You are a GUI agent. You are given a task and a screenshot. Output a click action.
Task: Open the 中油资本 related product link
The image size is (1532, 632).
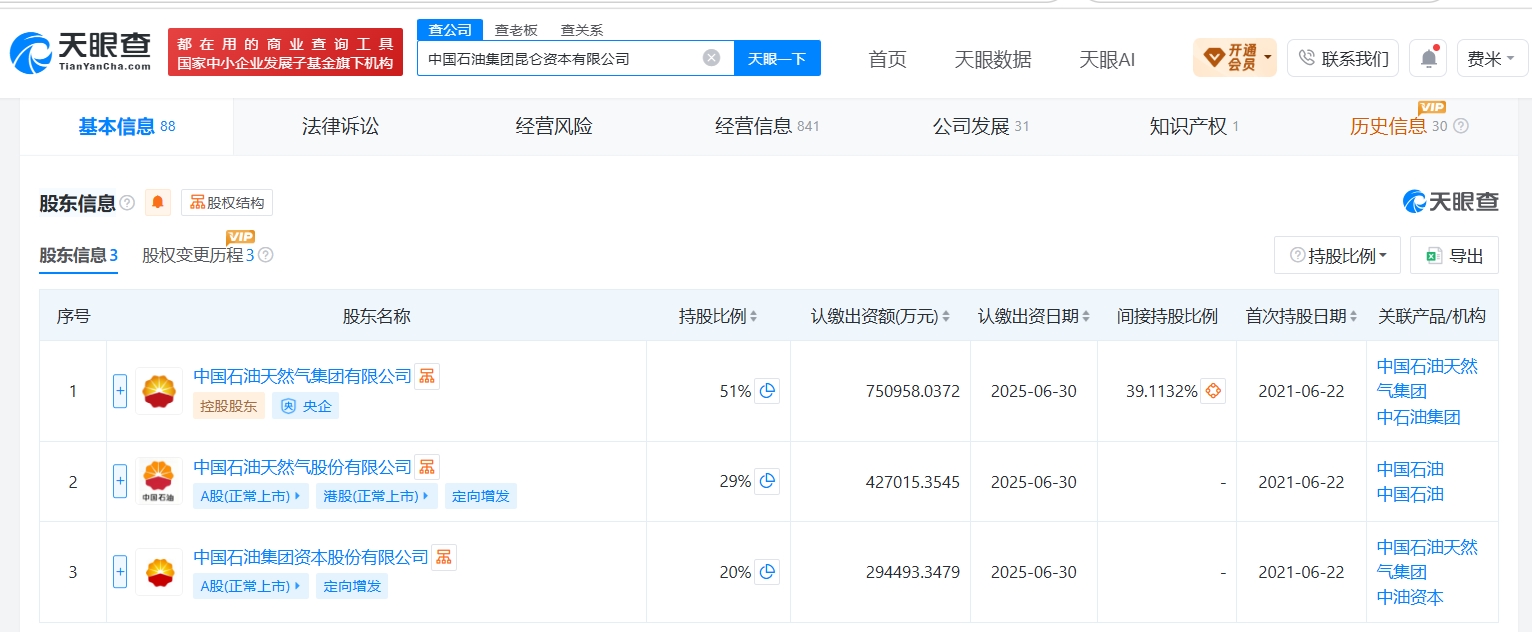(x=1410, y=597)
